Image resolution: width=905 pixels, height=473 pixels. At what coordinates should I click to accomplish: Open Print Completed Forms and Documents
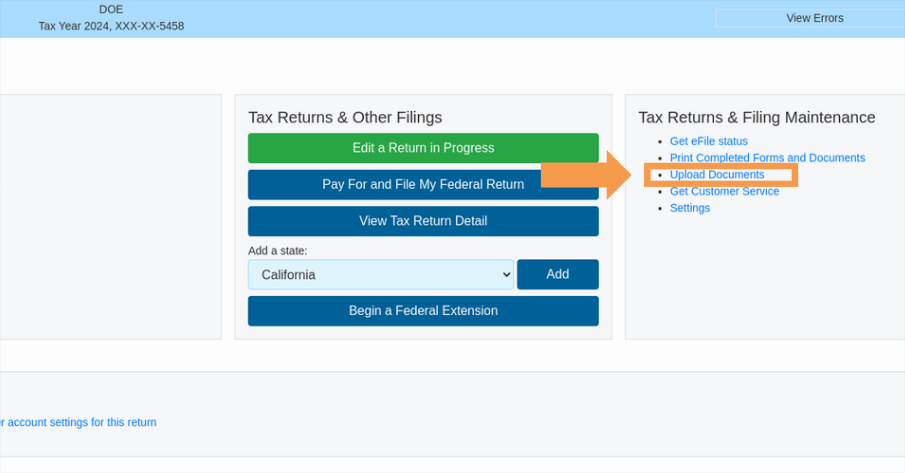(767, 158)
